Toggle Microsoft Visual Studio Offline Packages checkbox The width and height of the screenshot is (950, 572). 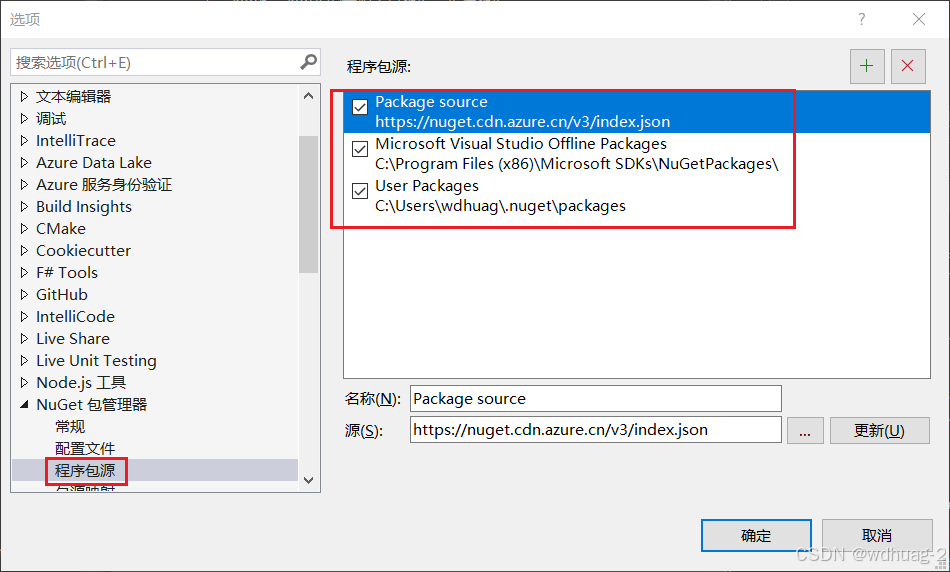click(360, 149)
